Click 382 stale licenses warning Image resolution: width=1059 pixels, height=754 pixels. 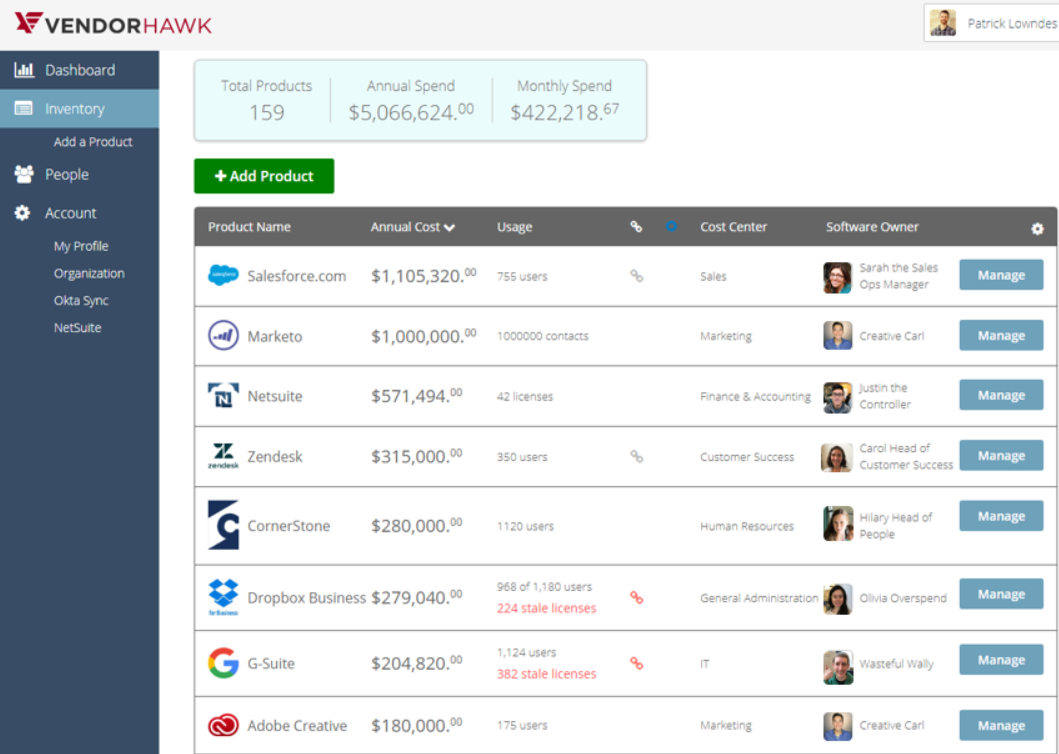coord(546,674)
